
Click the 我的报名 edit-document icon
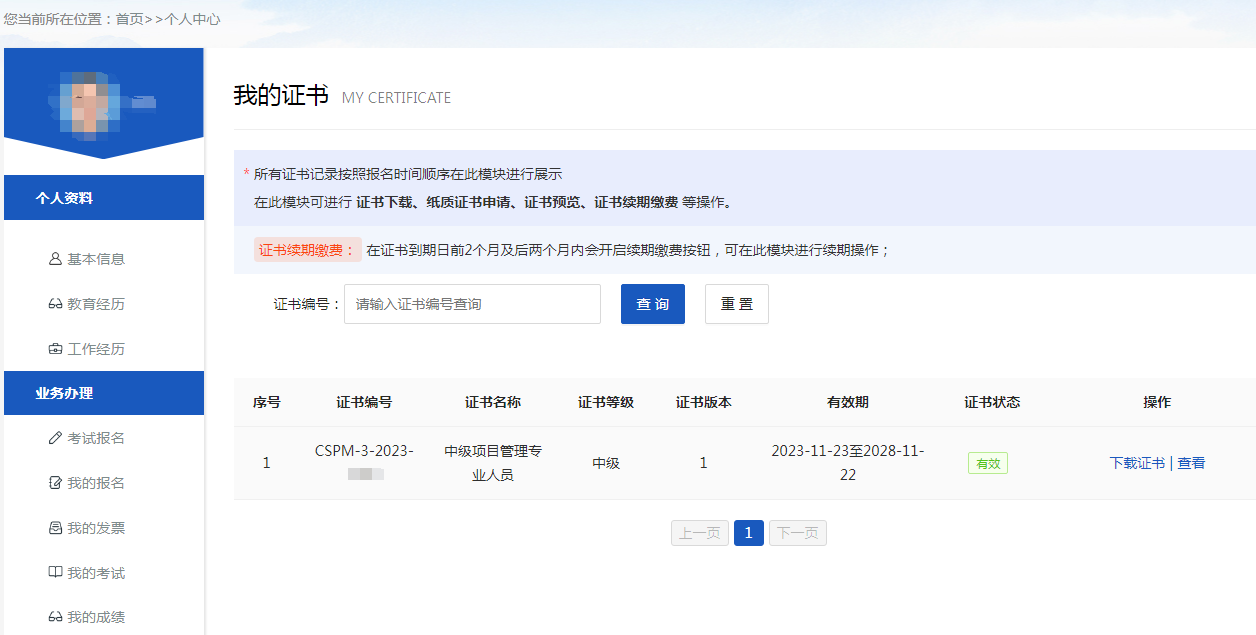tap(57, 482)
